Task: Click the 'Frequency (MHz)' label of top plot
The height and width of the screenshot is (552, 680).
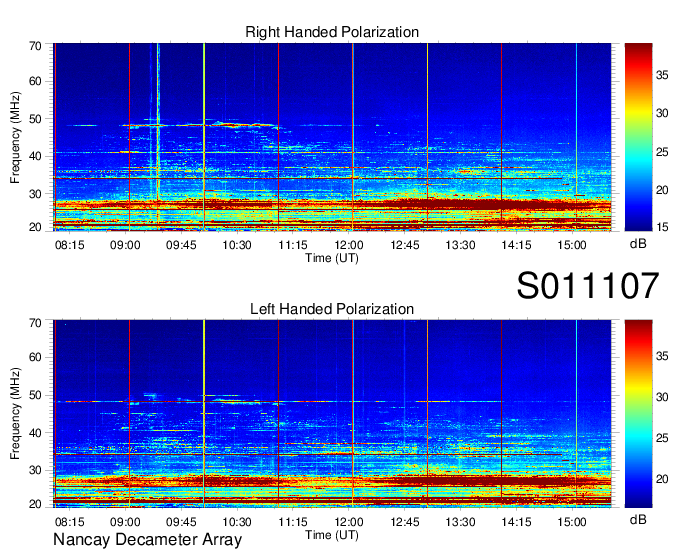Action: [x=15, y=137]
